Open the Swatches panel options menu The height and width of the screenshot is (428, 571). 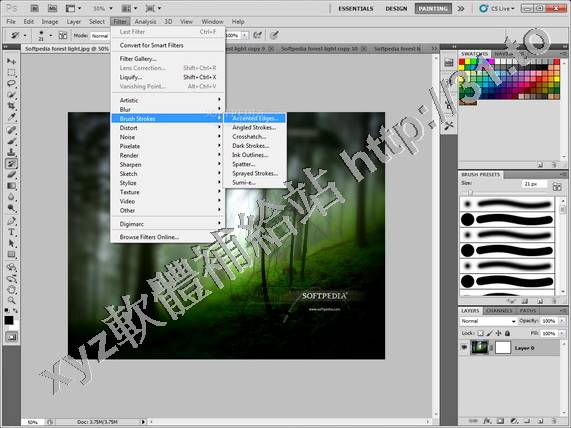tap(563, 54)
